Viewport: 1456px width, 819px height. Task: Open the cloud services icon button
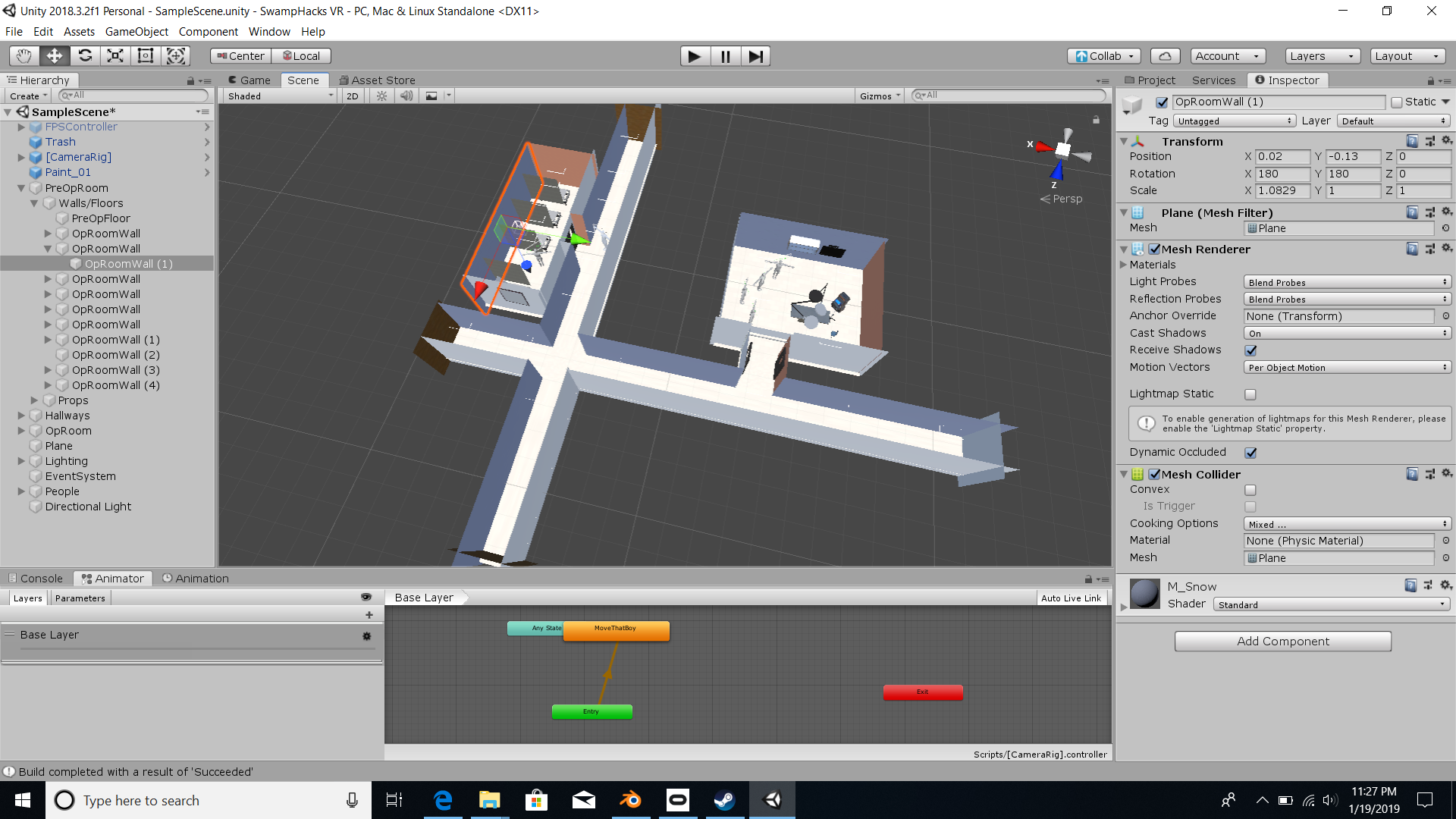(x=1165, y=56)
